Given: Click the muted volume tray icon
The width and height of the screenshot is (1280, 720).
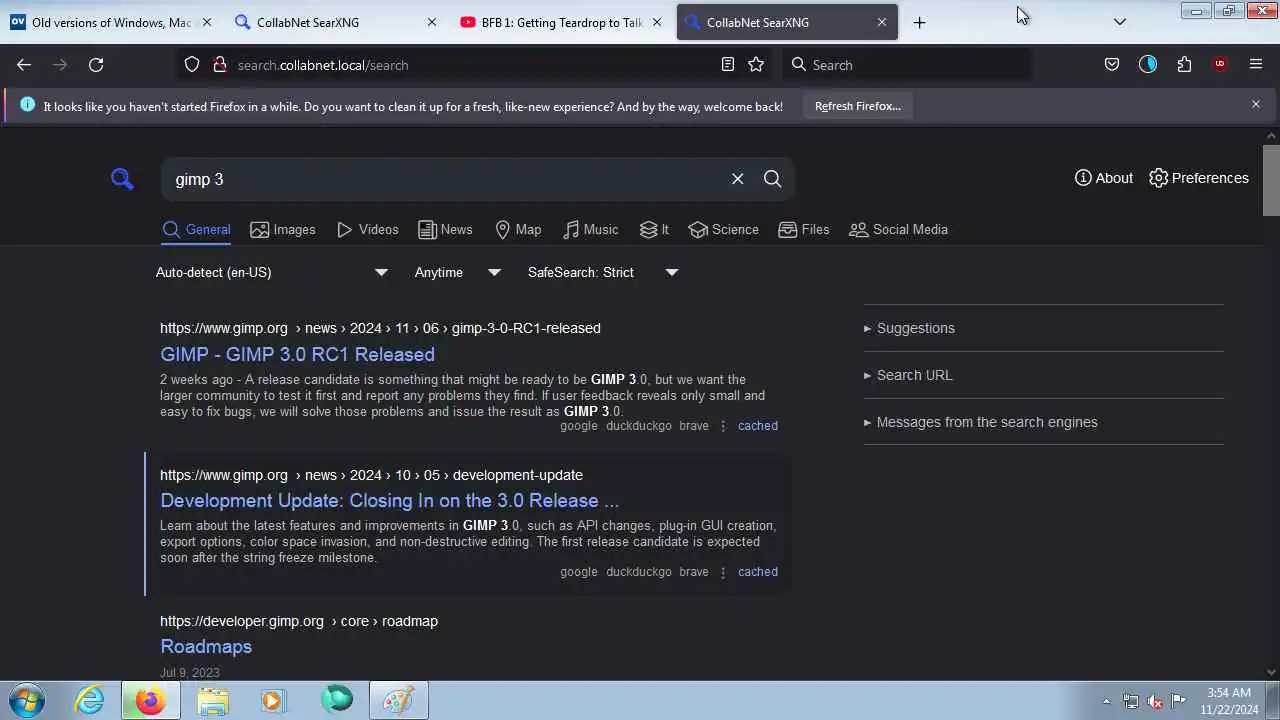Looking at the screenshot, I should click(x=1155, y=701).
